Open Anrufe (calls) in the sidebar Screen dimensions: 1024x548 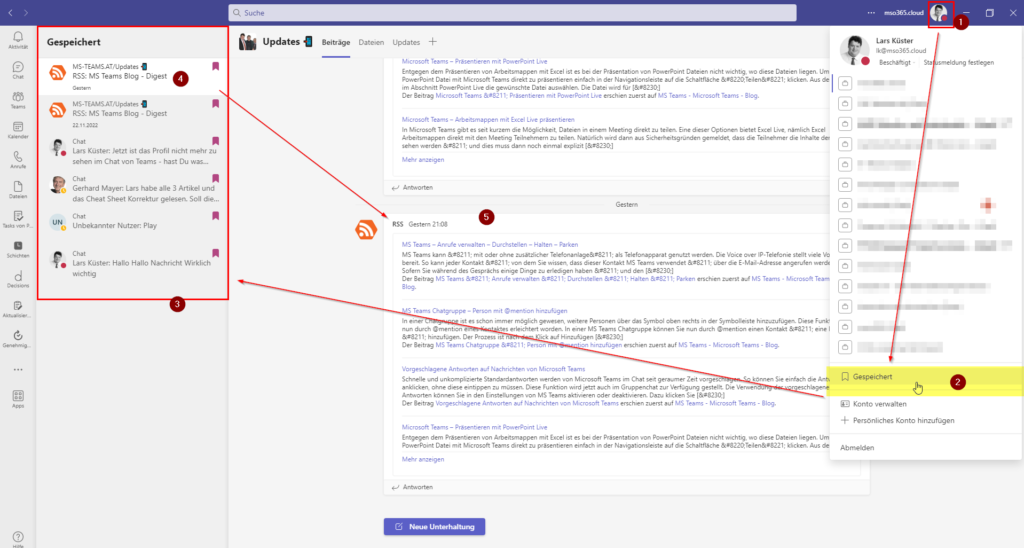tap(18, 160)
